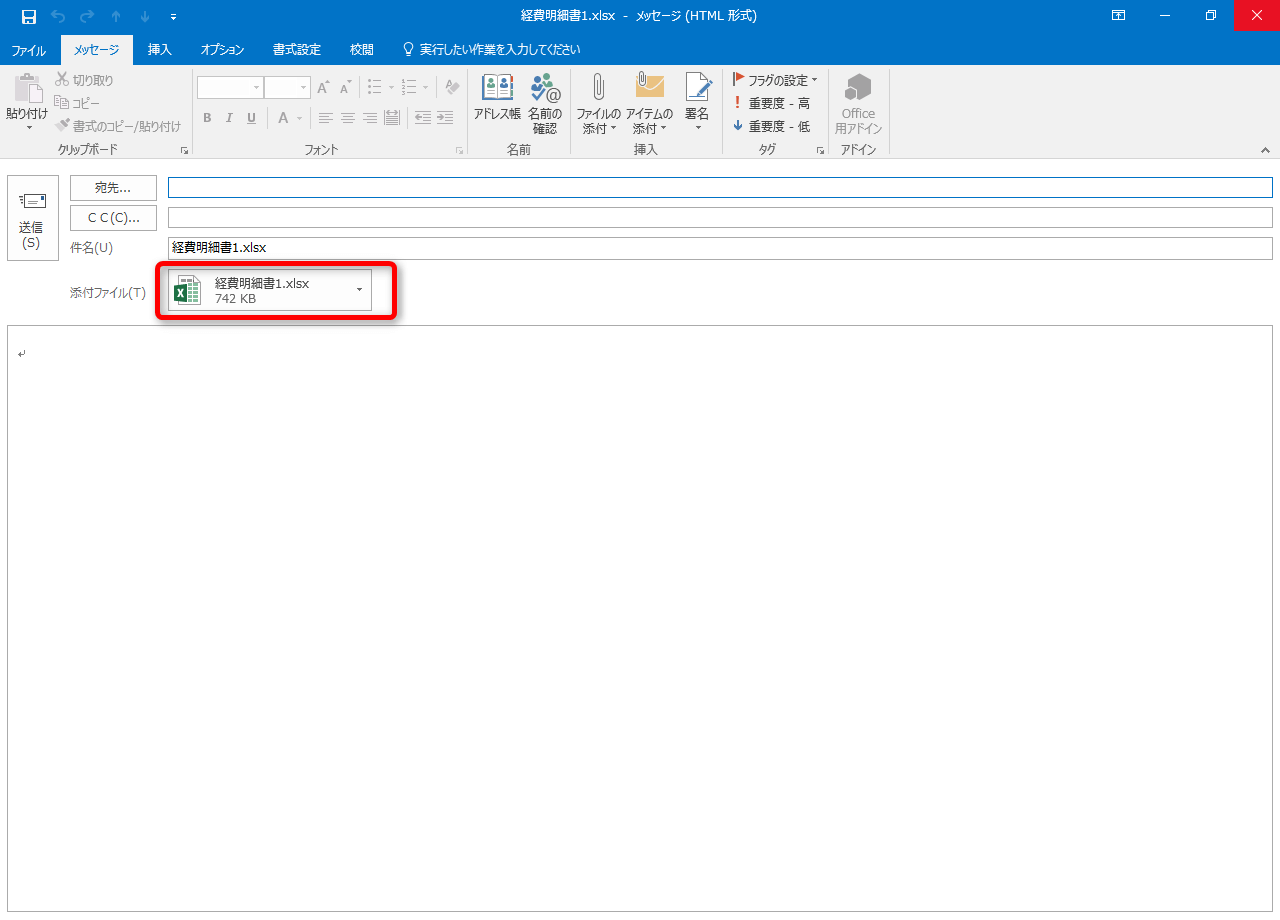Set 重要度 - 低 low importance
The image size is (1280, 920).
click(771, 126)
